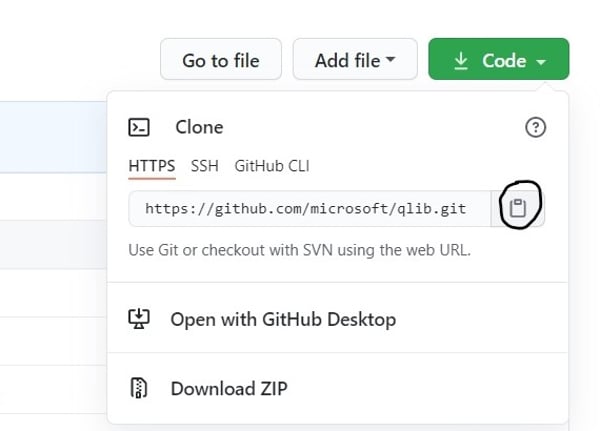The height and width of the screenshot is (431, 600).
Task: Click the terminal icon beside Clone
Action: tap(139, 127)
